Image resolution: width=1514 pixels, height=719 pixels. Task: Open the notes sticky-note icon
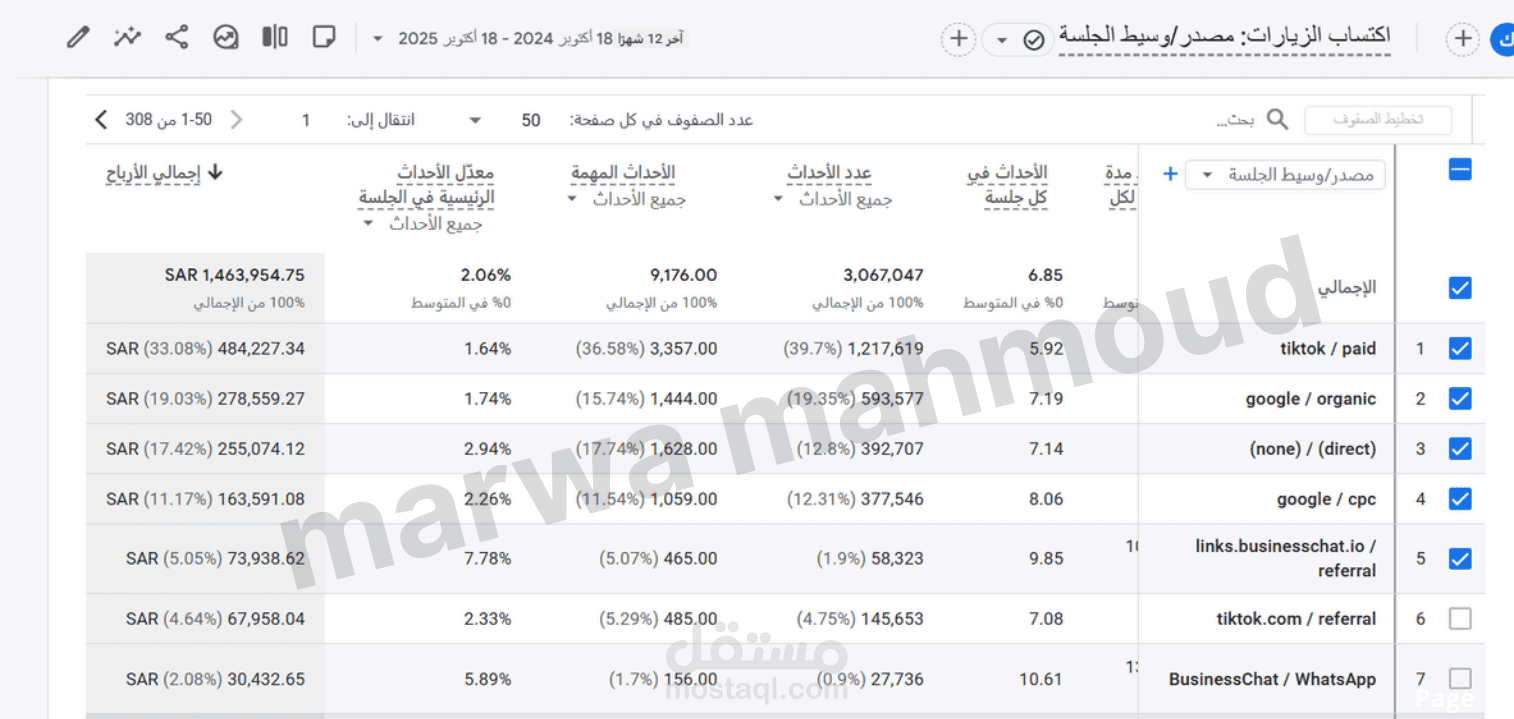[322, 36]
